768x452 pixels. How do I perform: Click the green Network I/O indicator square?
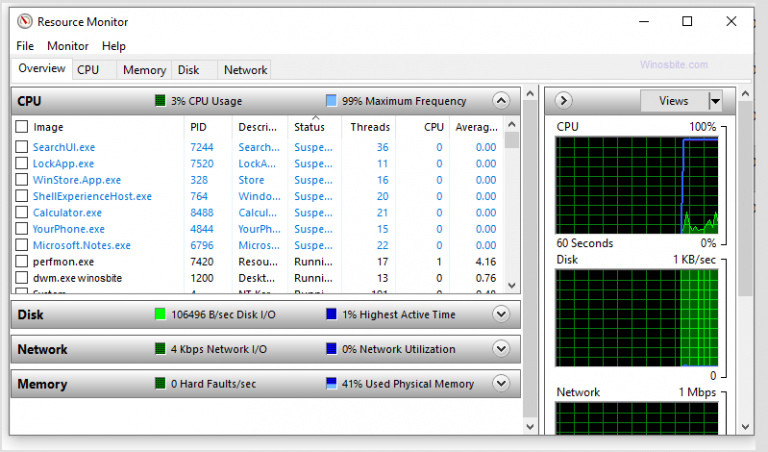(x=160, y=349)
